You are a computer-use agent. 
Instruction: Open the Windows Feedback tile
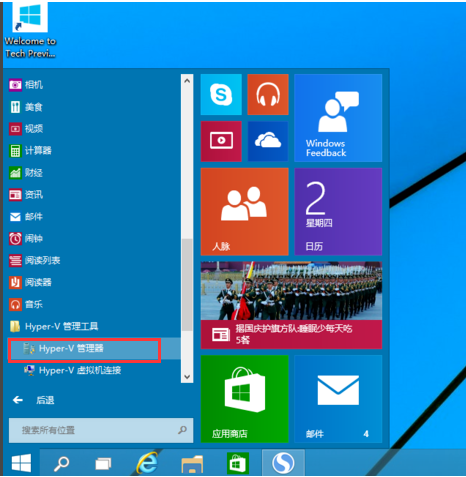tap(338, 118)
